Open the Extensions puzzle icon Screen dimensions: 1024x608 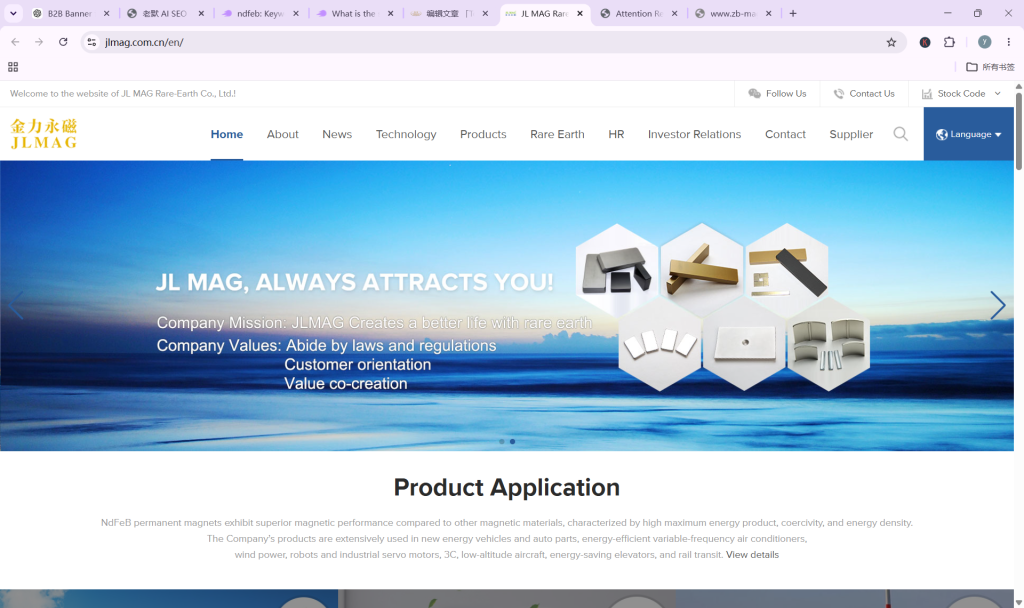coord(950,42)
